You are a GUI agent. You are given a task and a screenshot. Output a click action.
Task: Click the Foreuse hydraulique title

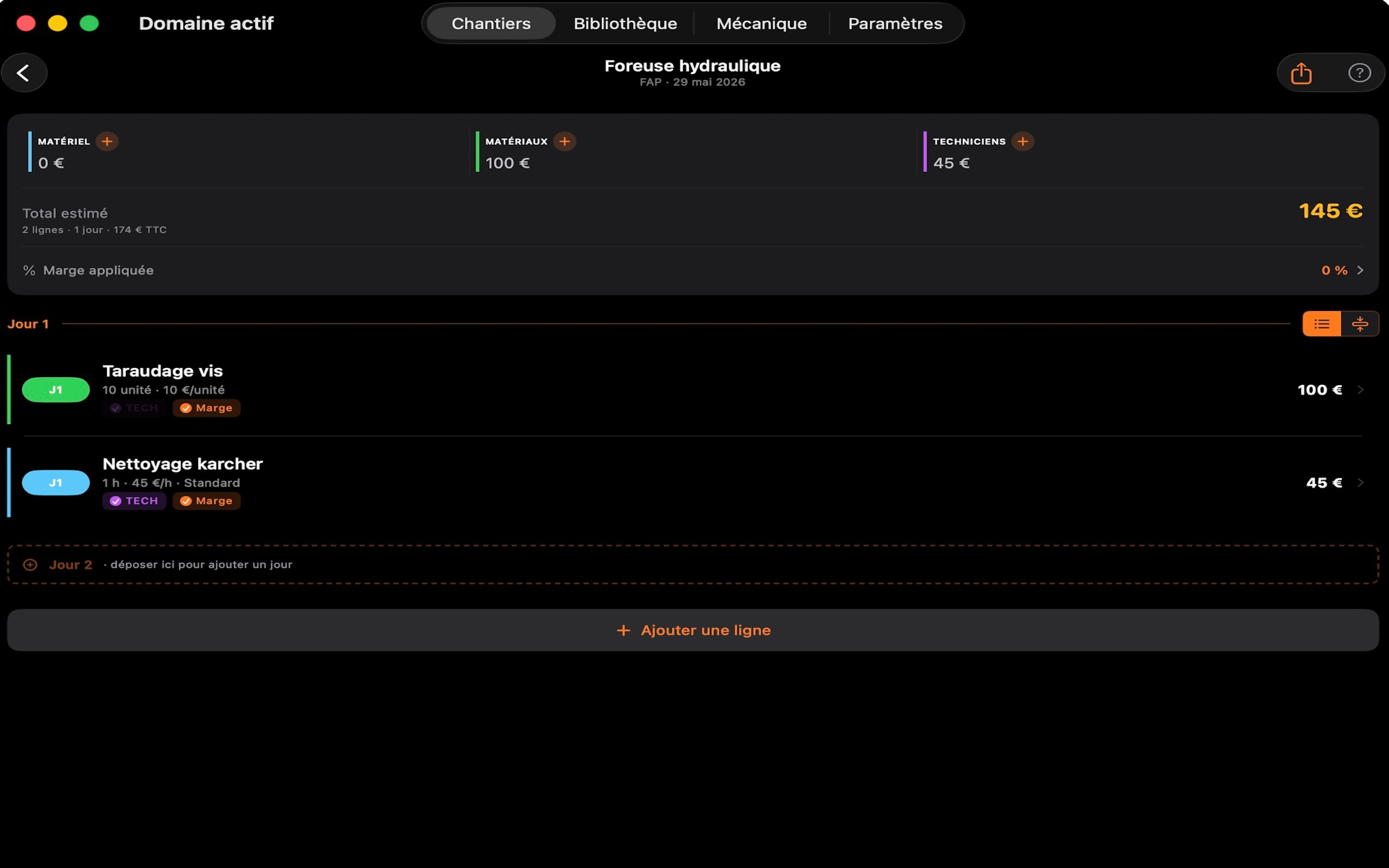tap(692, 66)
